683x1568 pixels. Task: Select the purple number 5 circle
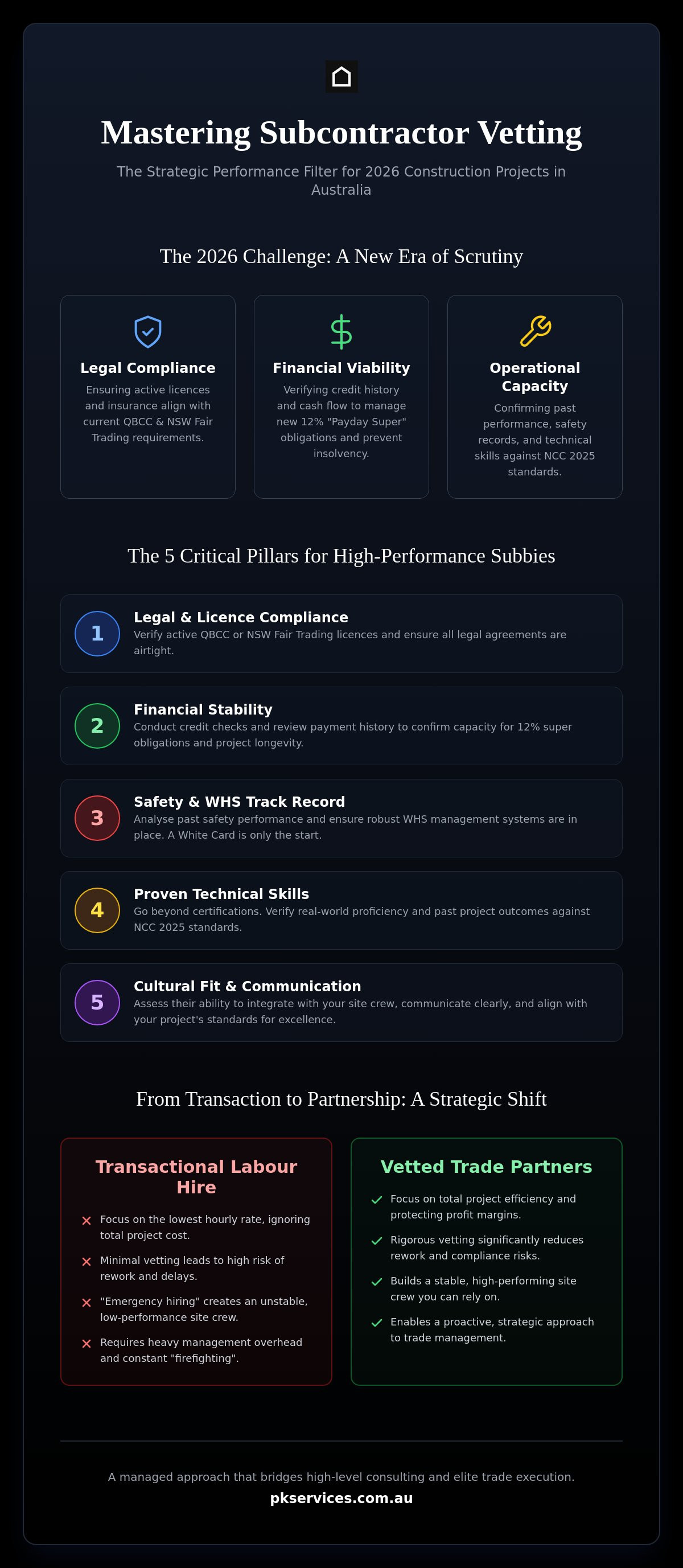pos(97,1003)
